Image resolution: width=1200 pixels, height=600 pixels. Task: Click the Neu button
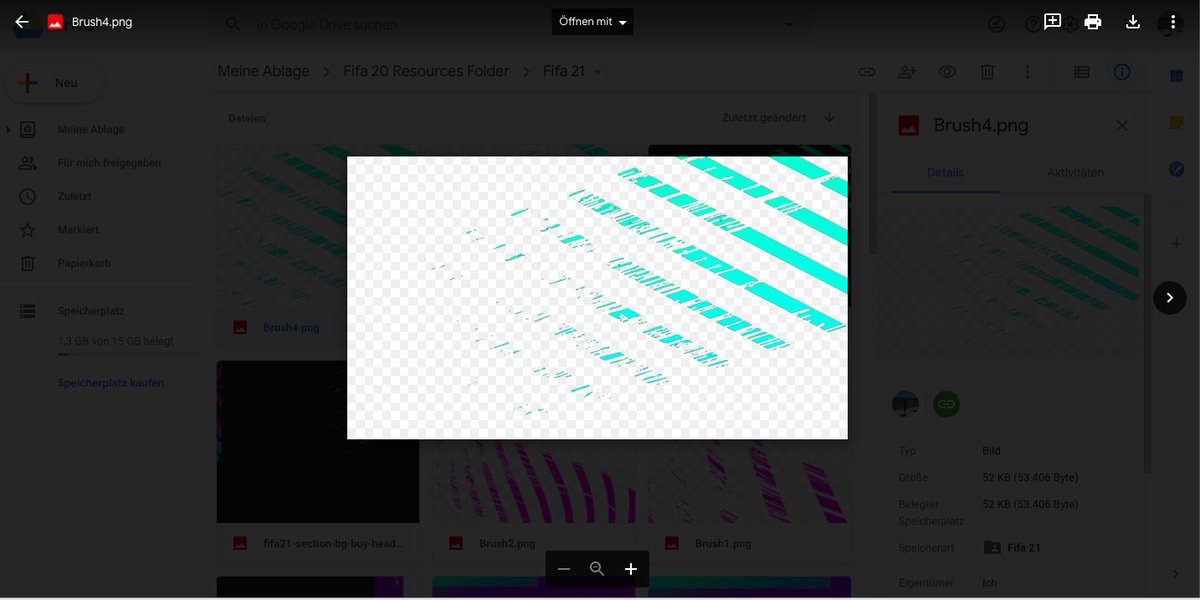coord(55,83)
